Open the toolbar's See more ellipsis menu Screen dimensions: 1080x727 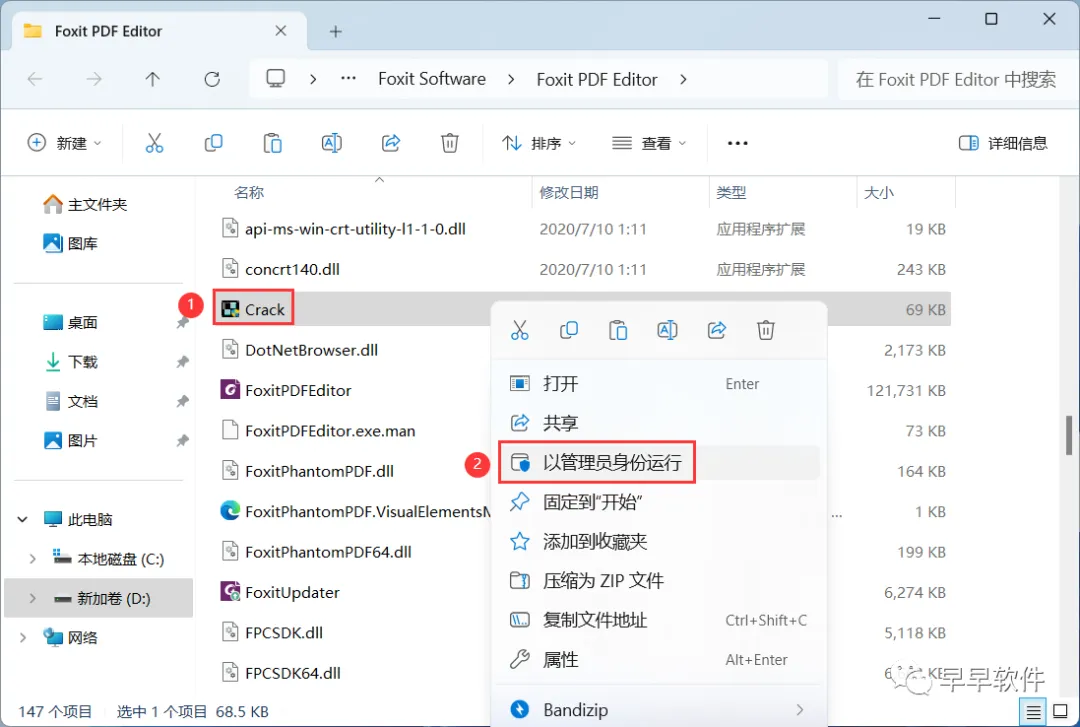click(x=738, y=143)
